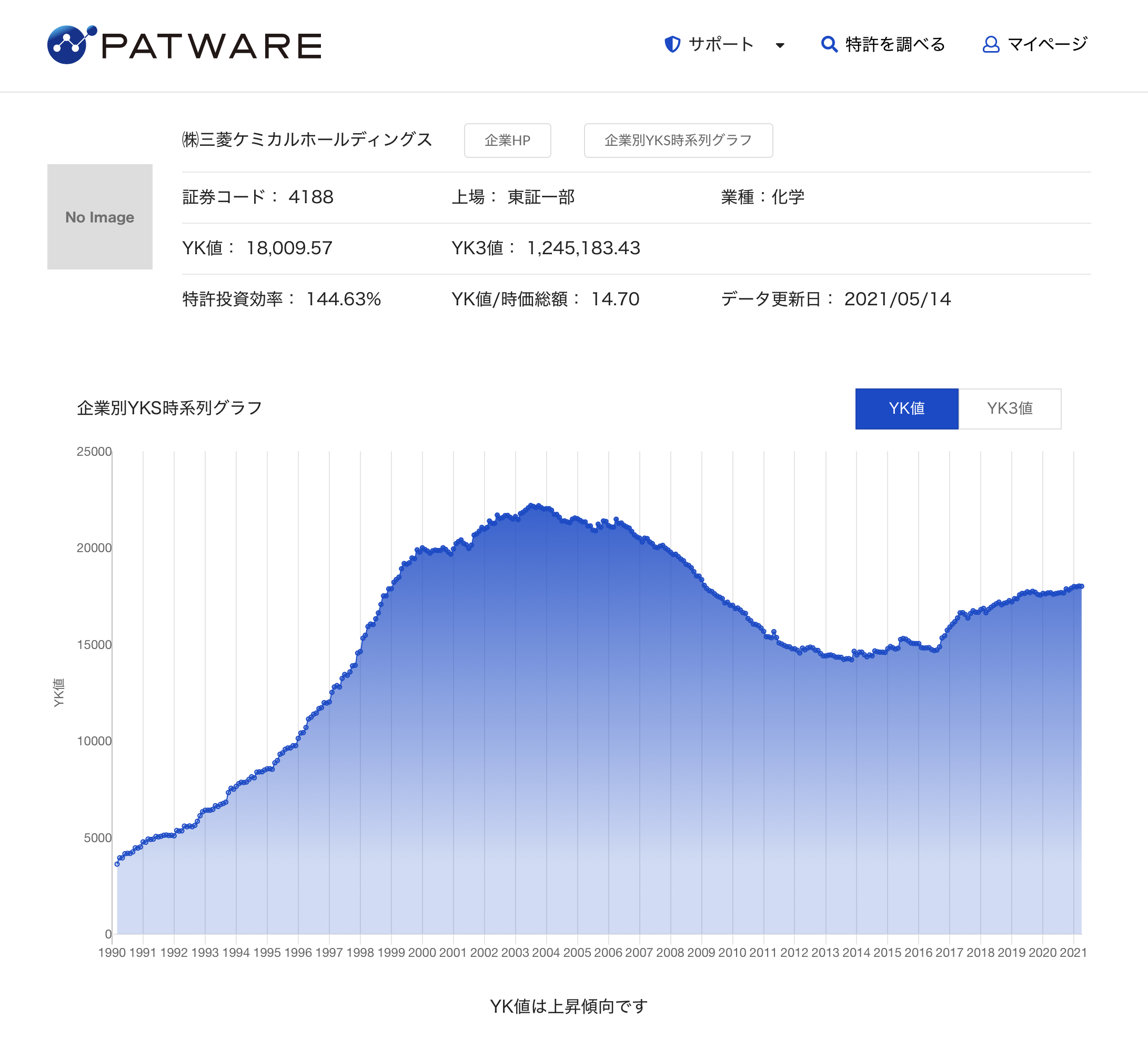Switch to the YK3値 chart tab
This screenshot has width=1148, height=1039.
click(x=1010, y=408)
